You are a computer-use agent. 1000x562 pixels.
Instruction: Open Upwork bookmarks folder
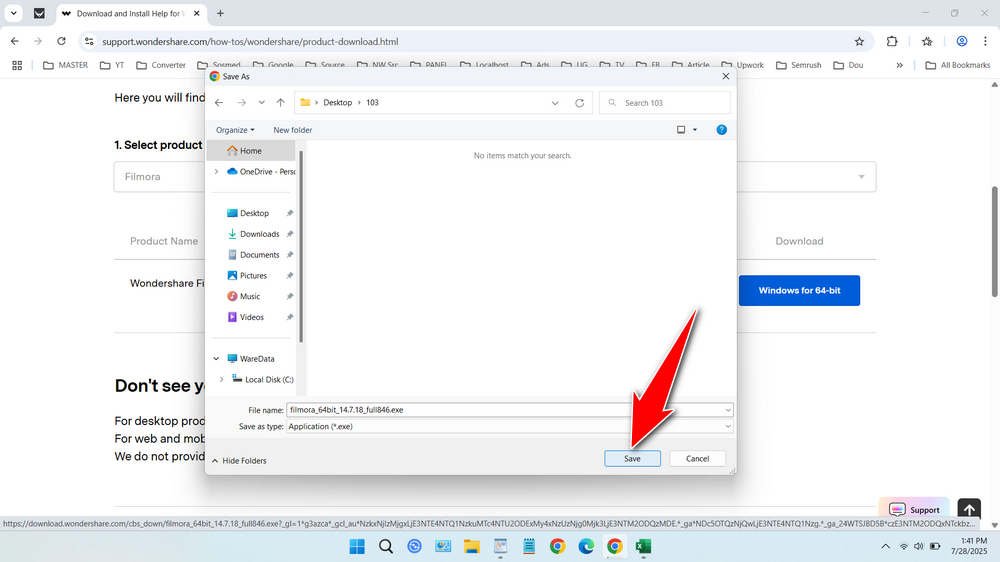[x=742, y=65]
